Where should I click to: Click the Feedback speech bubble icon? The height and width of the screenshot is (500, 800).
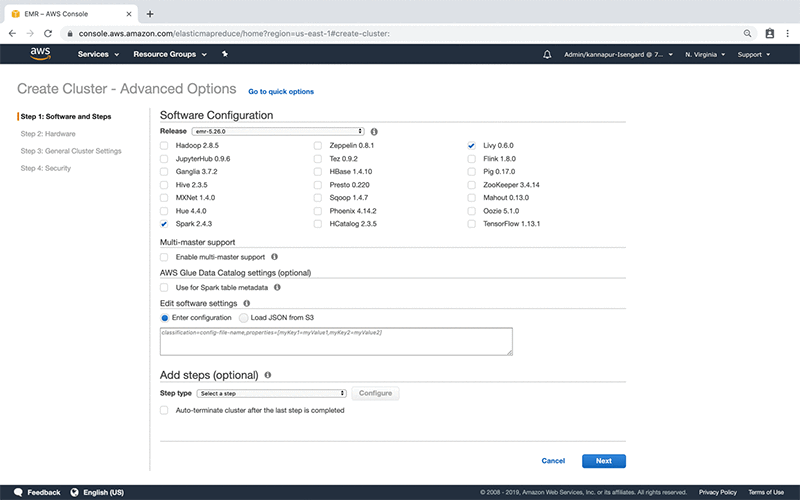coord(18,492)
